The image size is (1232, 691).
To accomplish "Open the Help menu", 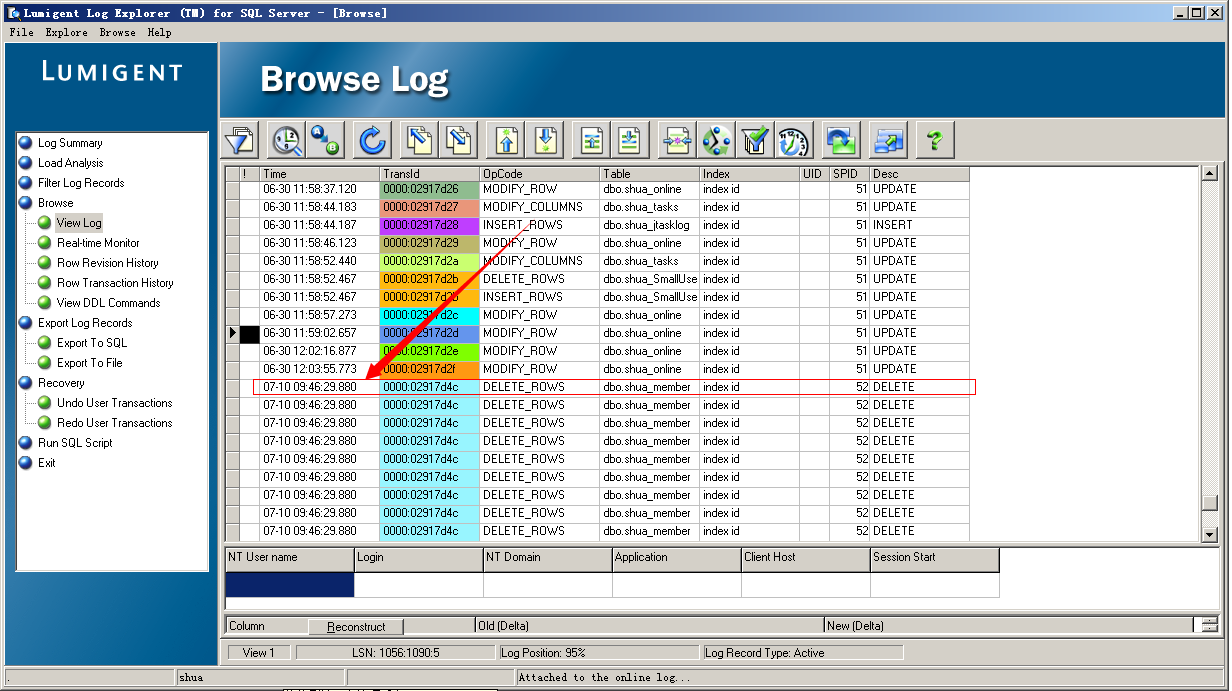I will point(159,32).
